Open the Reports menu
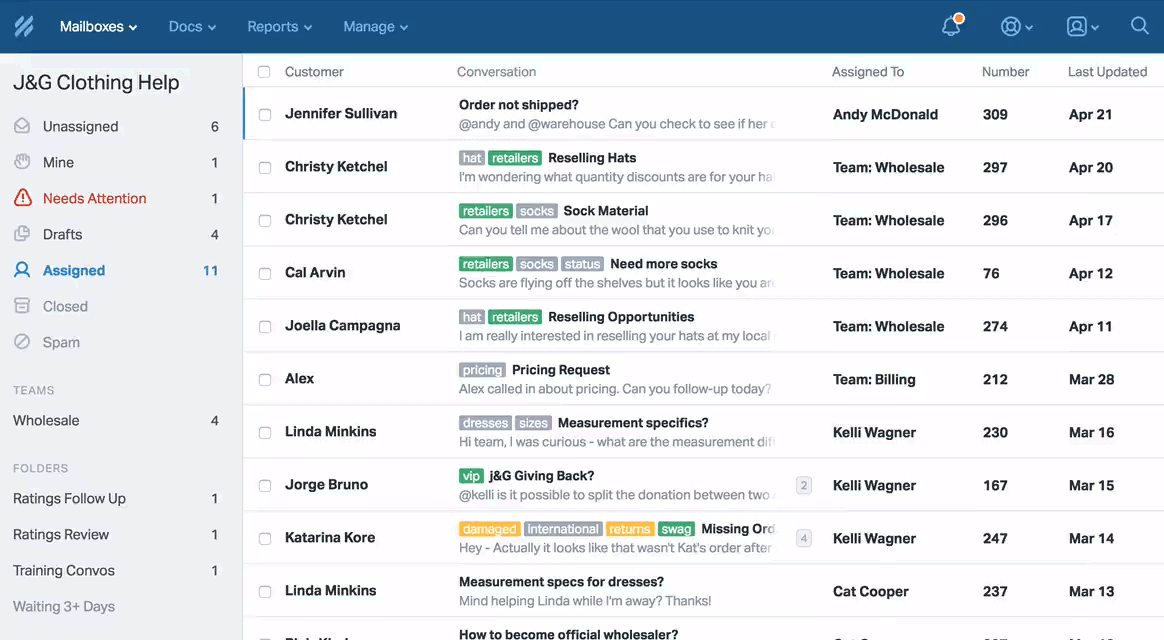The width and height of the screenshot is (1164, 640). [279, 27]
